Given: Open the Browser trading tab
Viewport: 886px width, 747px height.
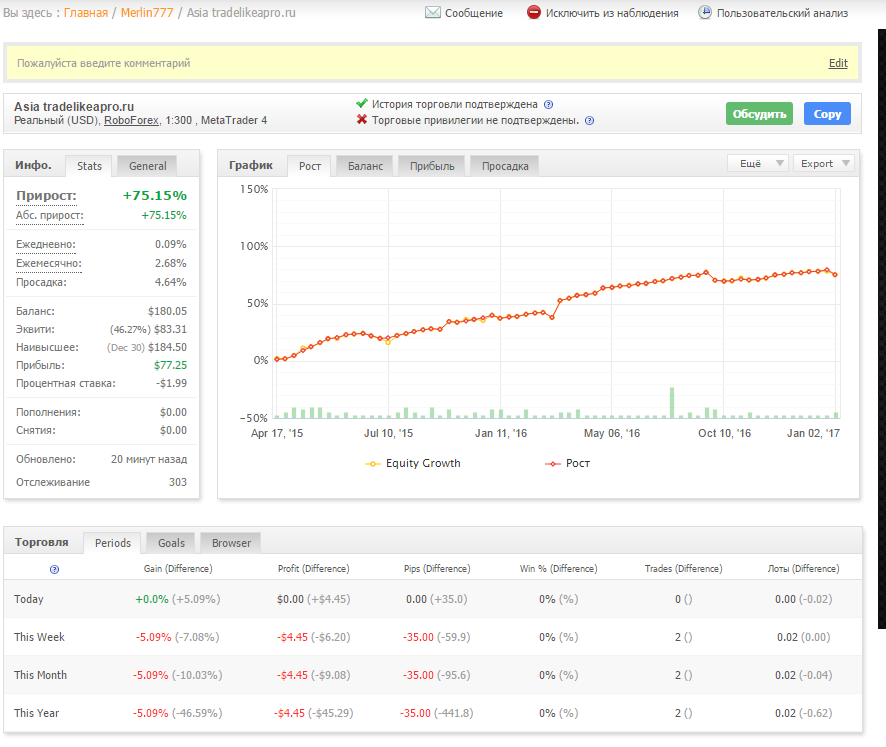Looking at the screenshot, I should tap(231, 543).
